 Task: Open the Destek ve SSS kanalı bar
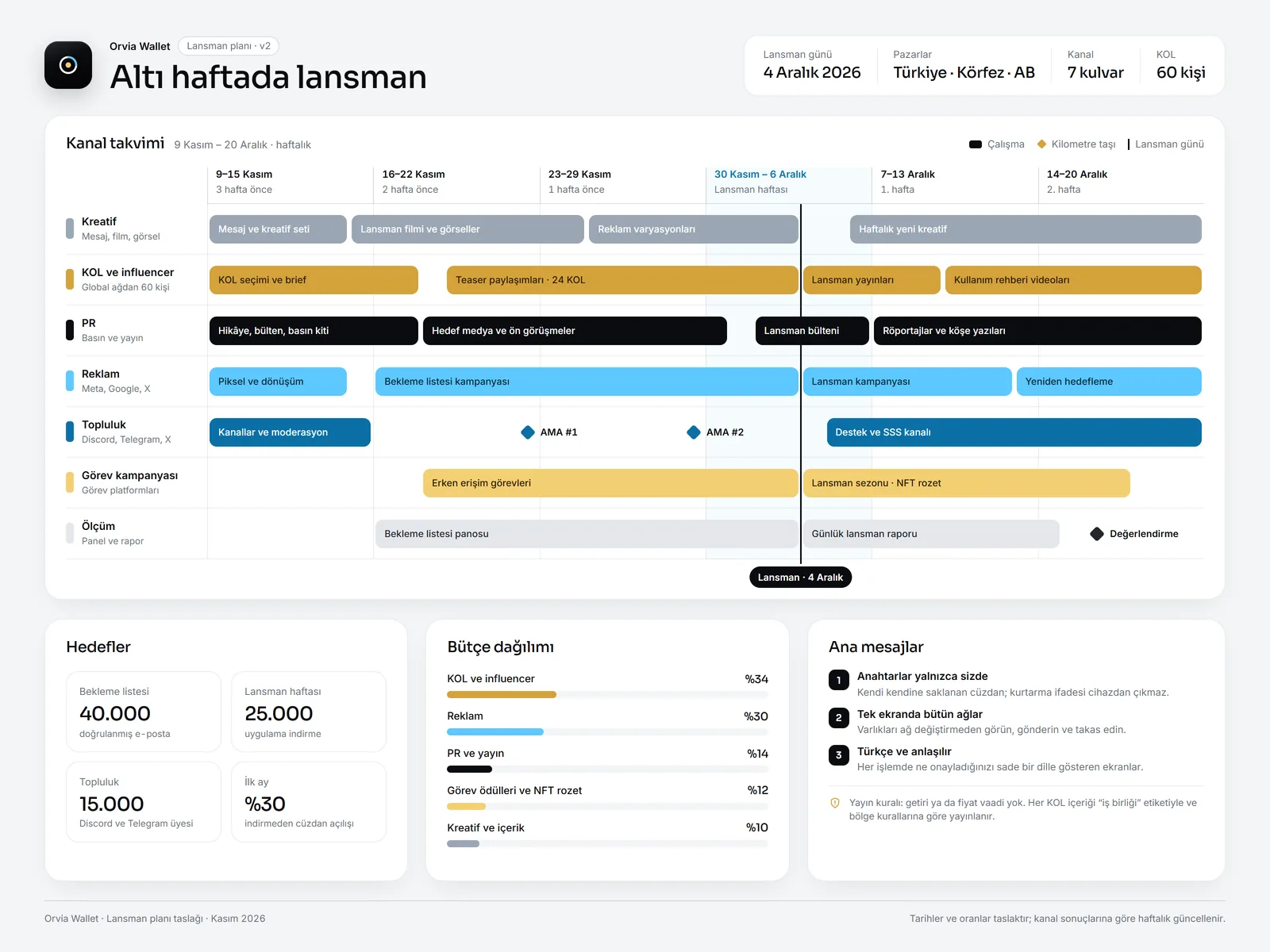click(x=1014, y=432)
